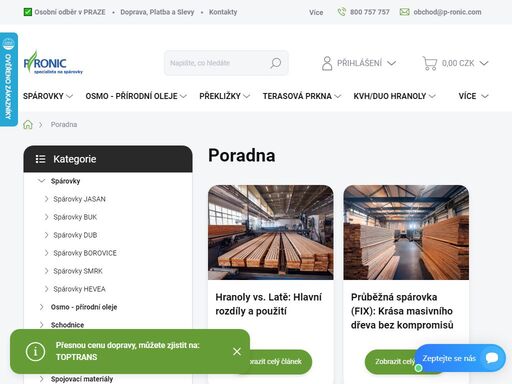This screenshot has height=384, width=512.
Task: Click the search input field
Action: (x=218, y=63)
